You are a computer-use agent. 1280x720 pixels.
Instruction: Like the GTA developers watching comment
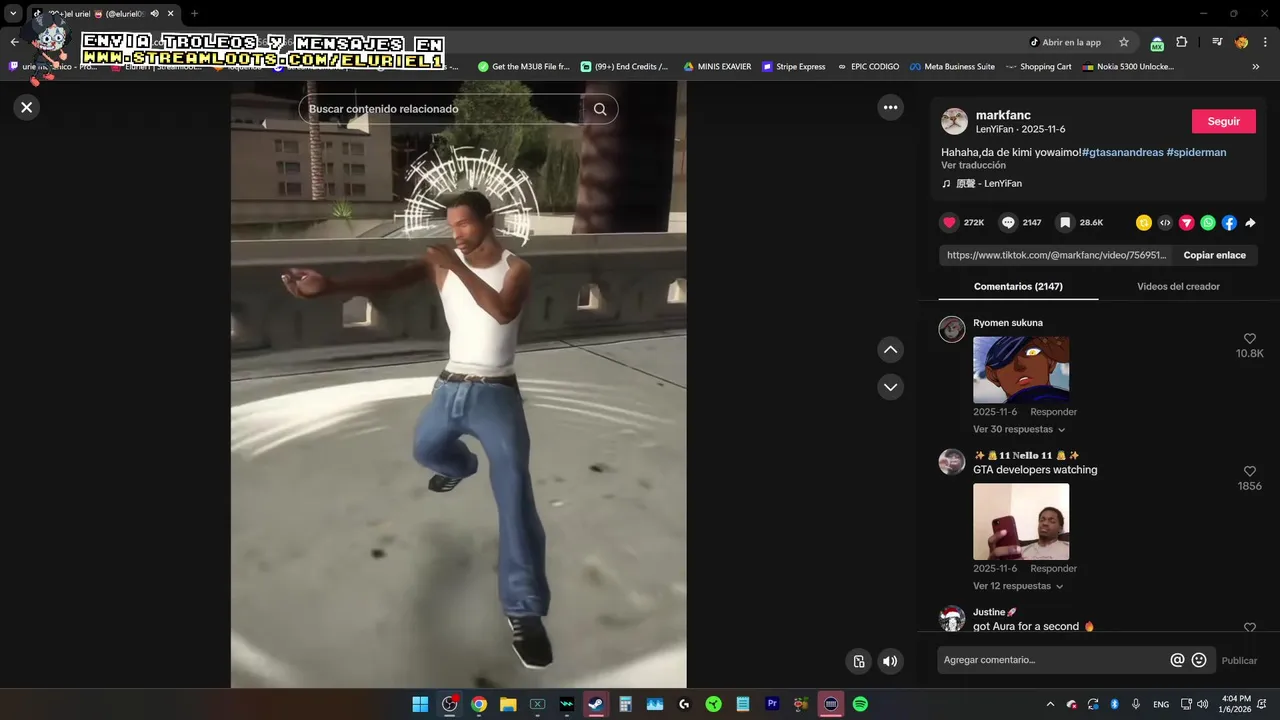point(1249,471)
